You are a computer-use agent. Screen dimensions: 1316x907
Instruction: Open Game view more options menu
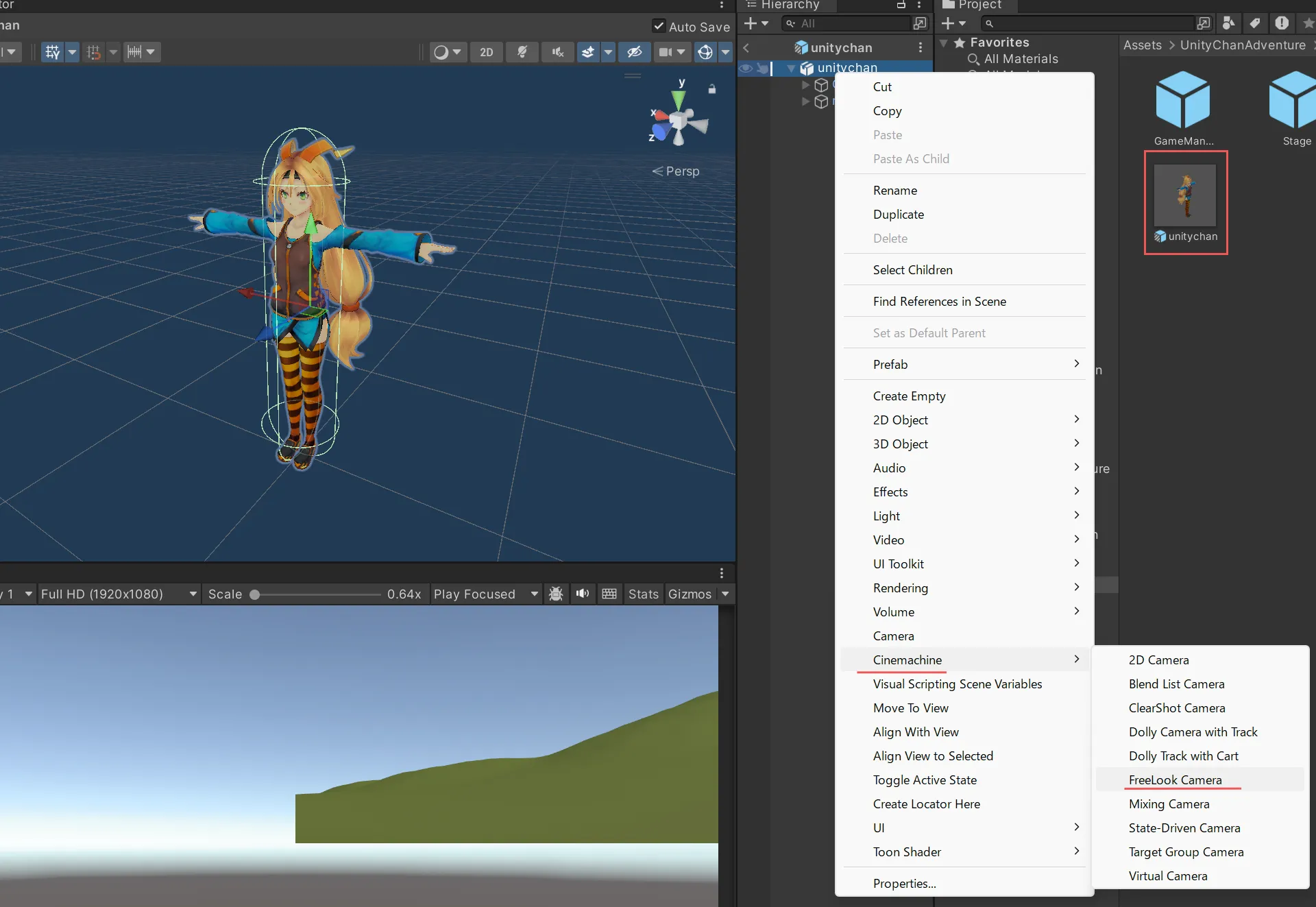click(722, 573)
